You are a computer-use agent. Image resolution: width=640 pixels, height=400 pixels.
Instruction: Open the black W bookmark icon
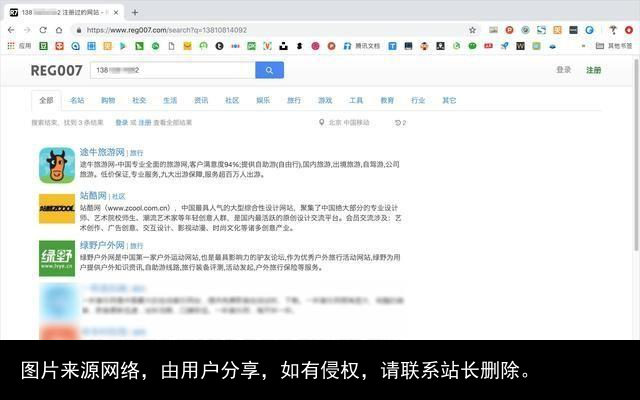point(520,46)
